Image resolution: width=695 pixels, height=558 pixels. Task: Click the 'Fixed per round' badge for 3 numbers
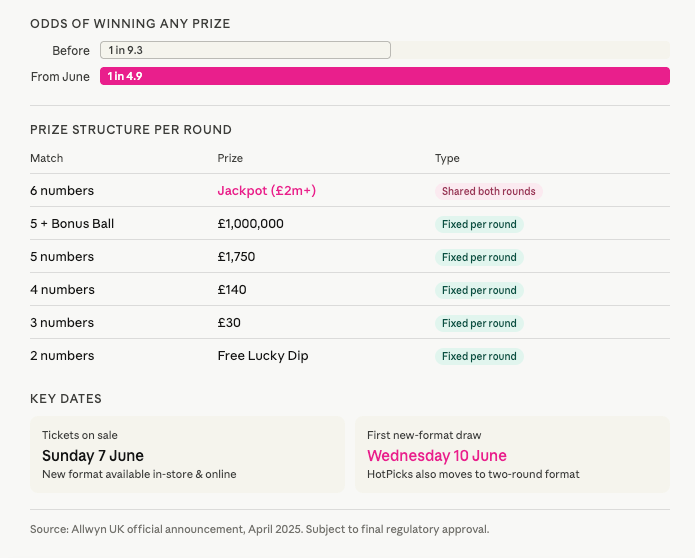tap(479, 323)
